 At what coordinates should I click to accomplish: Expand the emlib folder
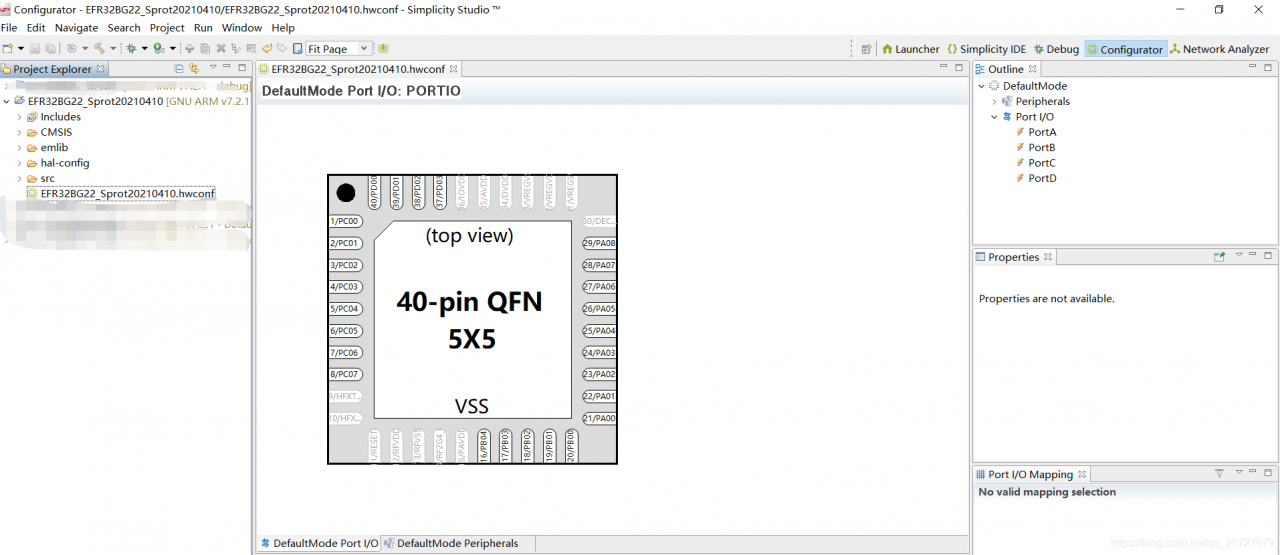point(19,147)
